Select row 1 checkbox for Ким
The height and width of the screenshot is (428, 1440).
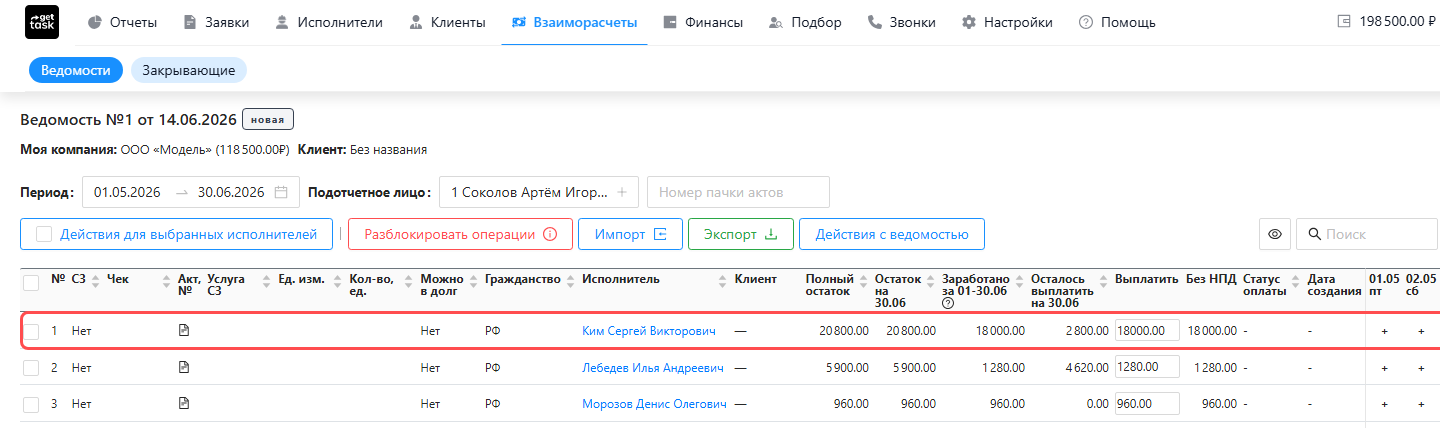tap(31, 331)
